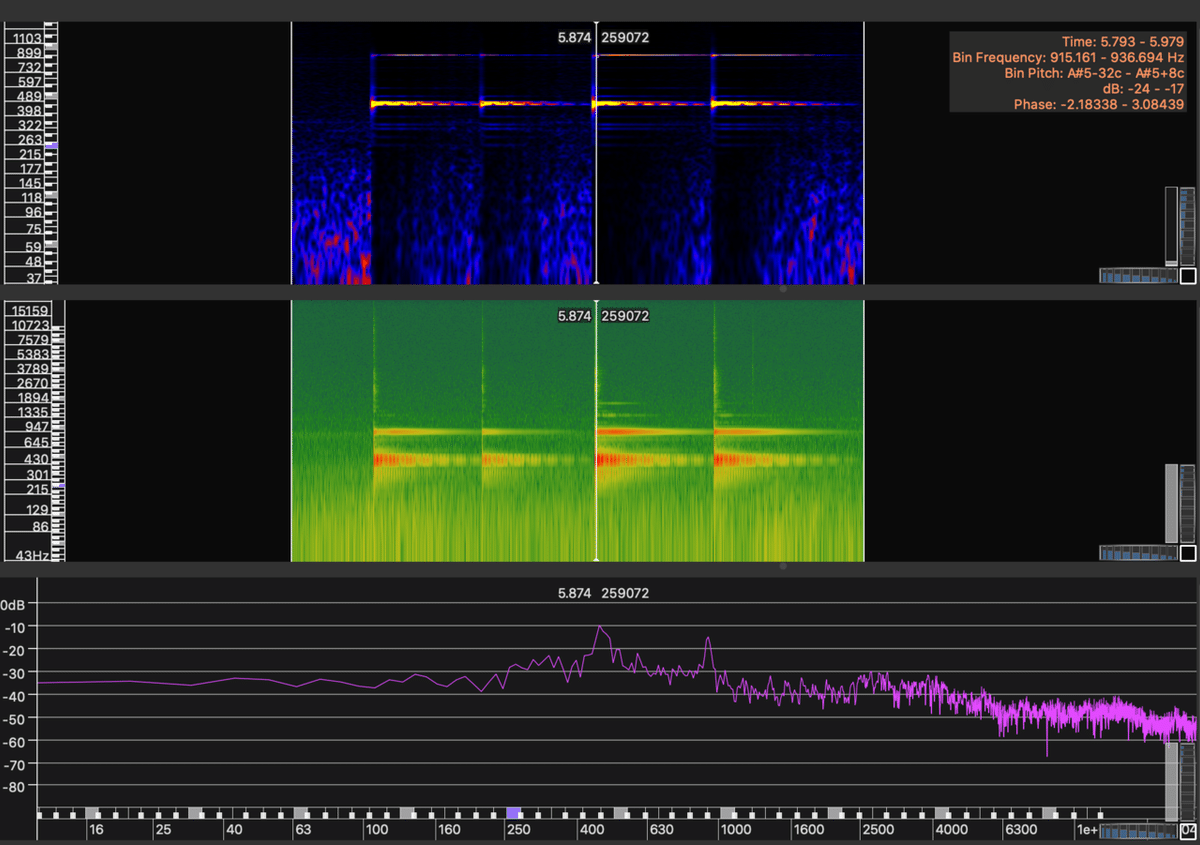This screenshot has height=845, width=1200.
Task: Click the 'Bin Frequency: 915.161 - 936.694 Hz' readout
Action: [x=1069, y=58]
